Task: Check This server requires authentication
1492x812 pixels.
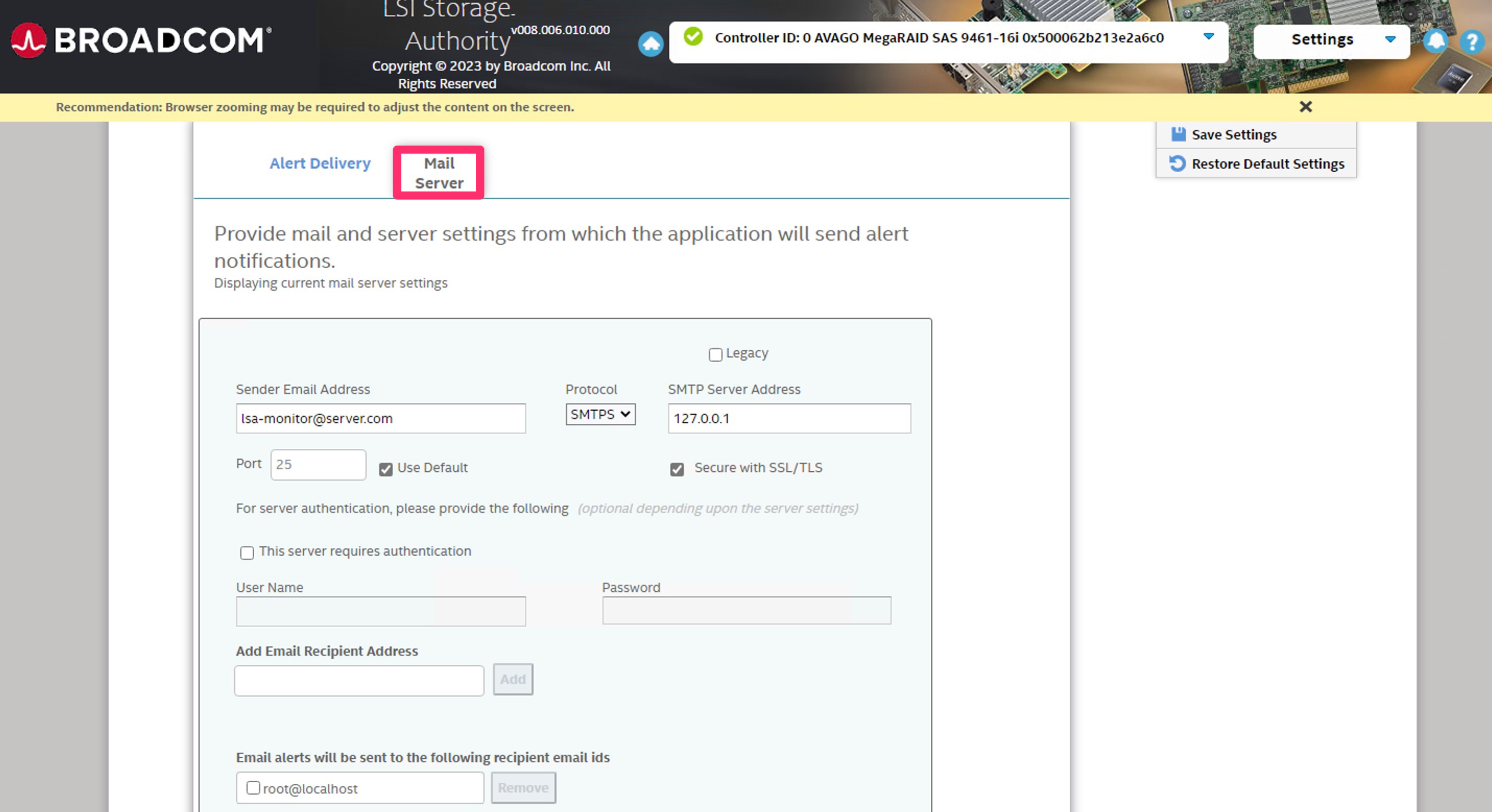Action: (x=247, y=553)
